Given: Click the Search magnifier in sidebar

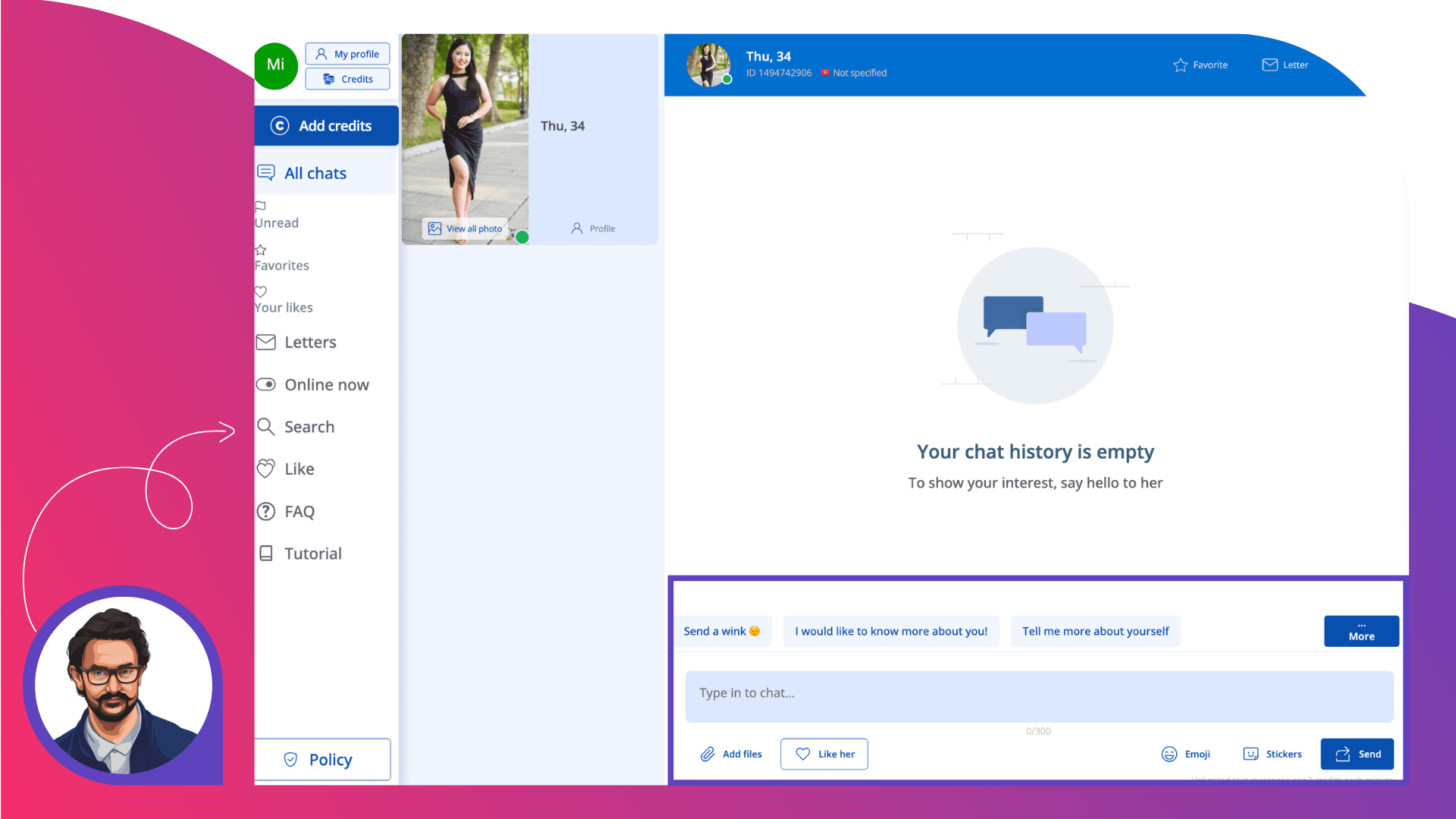Looking at the screenshot, I should pos(266,427).
